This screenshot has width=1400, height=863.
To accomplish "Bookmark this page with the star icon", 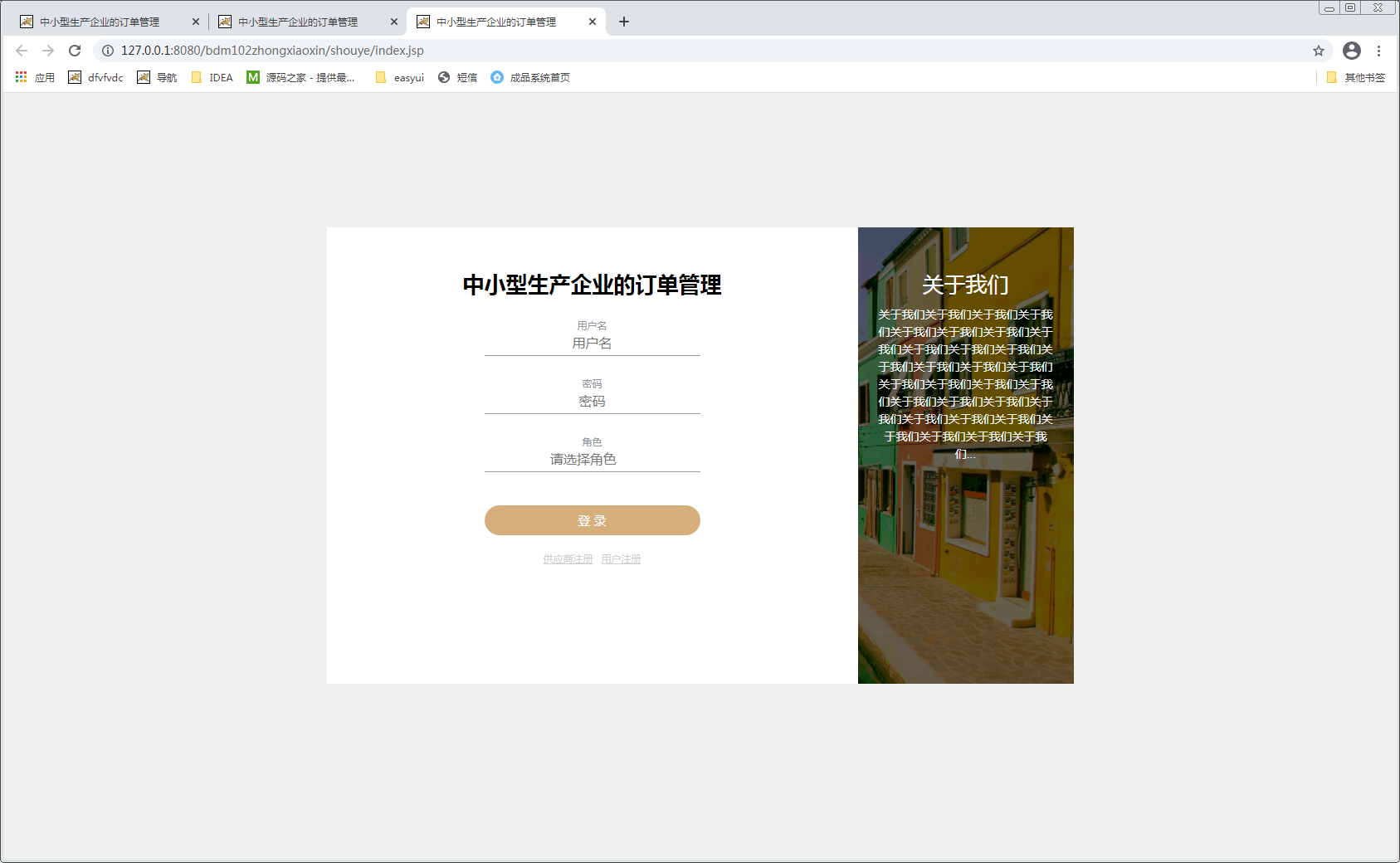I will [x=1319, y=51].
